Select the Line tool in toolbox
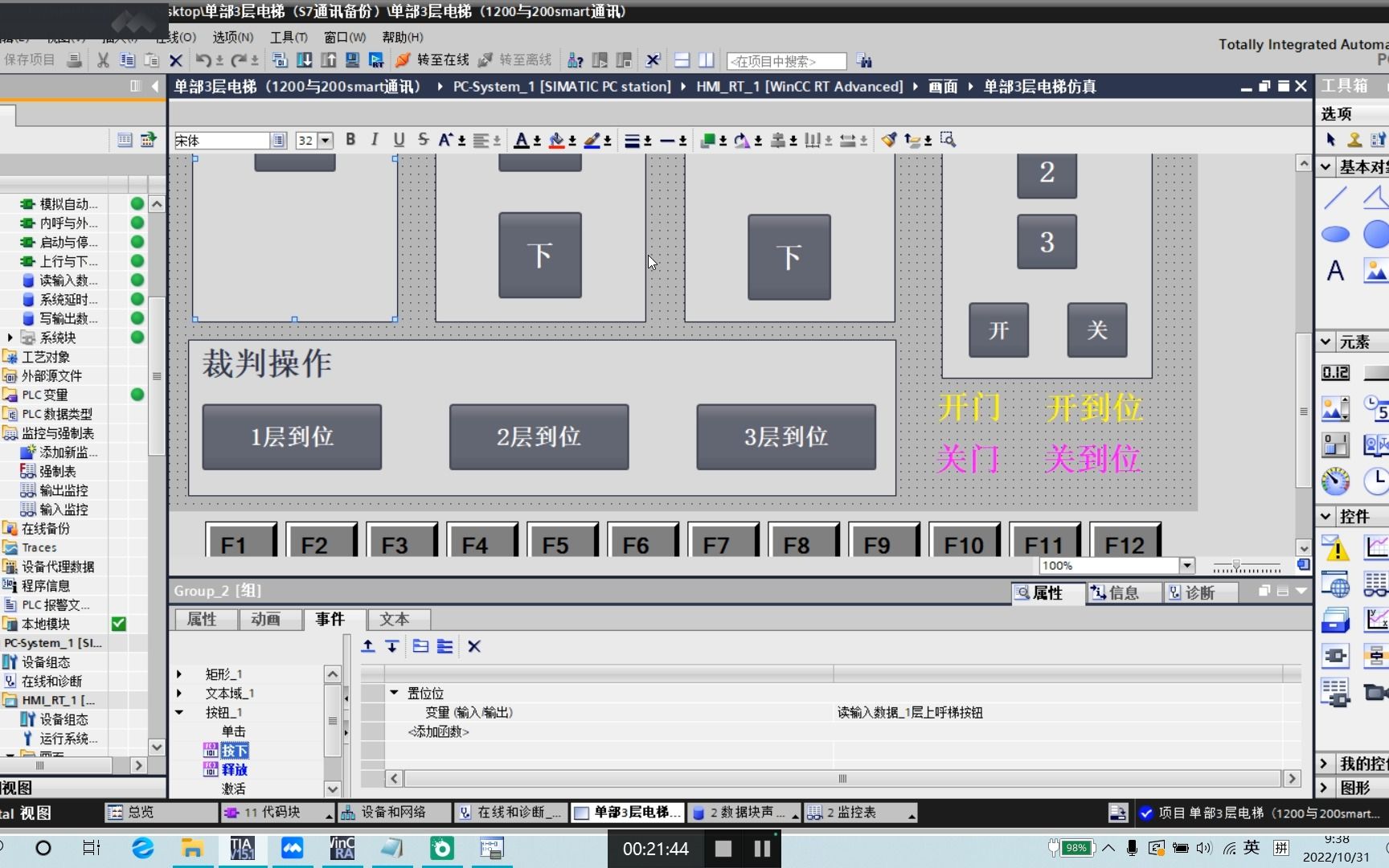This screenshot has height=868, width=1389. [x=1335, y=197]
